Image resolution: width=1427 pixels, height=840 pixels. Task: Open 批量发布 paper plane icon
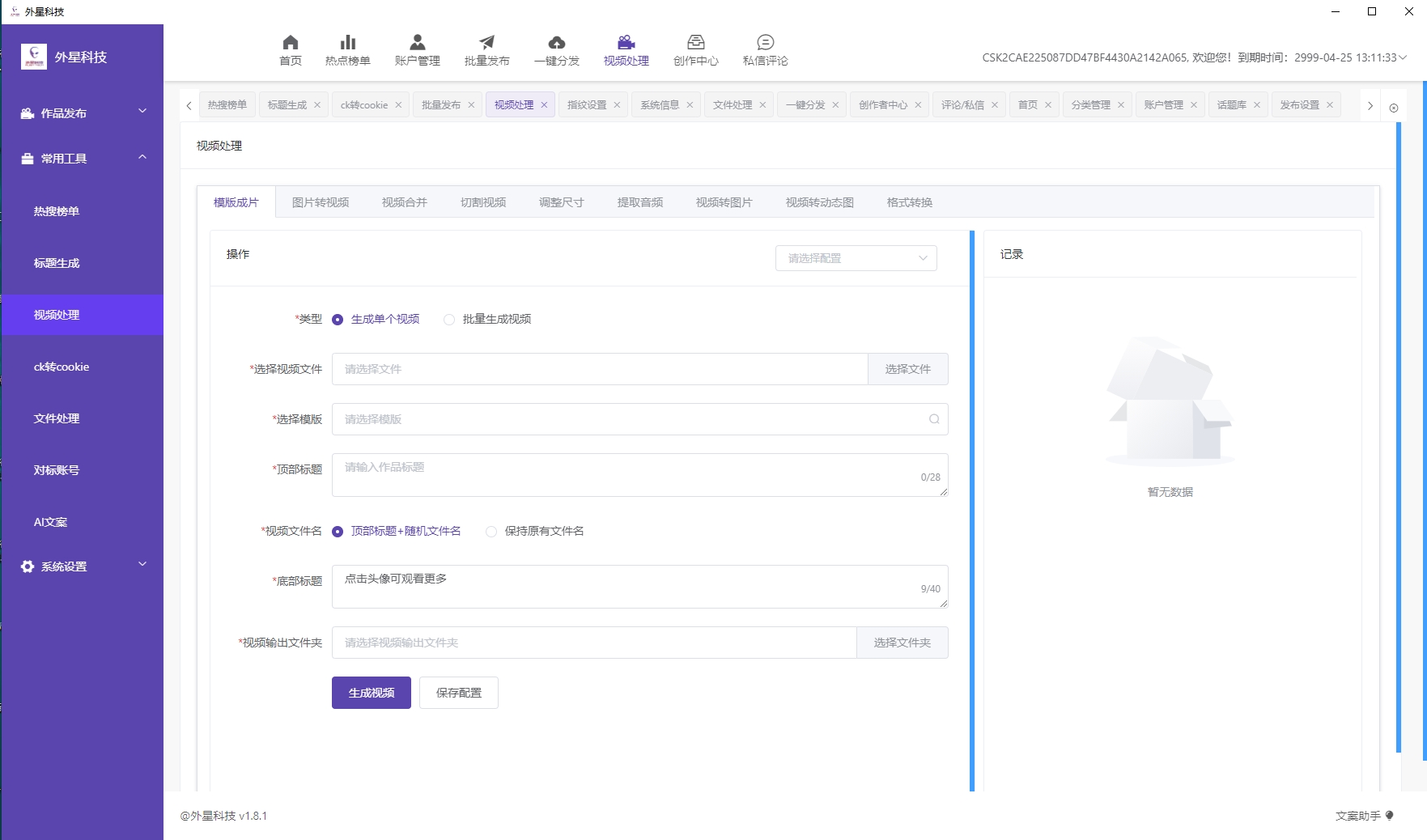486,43
